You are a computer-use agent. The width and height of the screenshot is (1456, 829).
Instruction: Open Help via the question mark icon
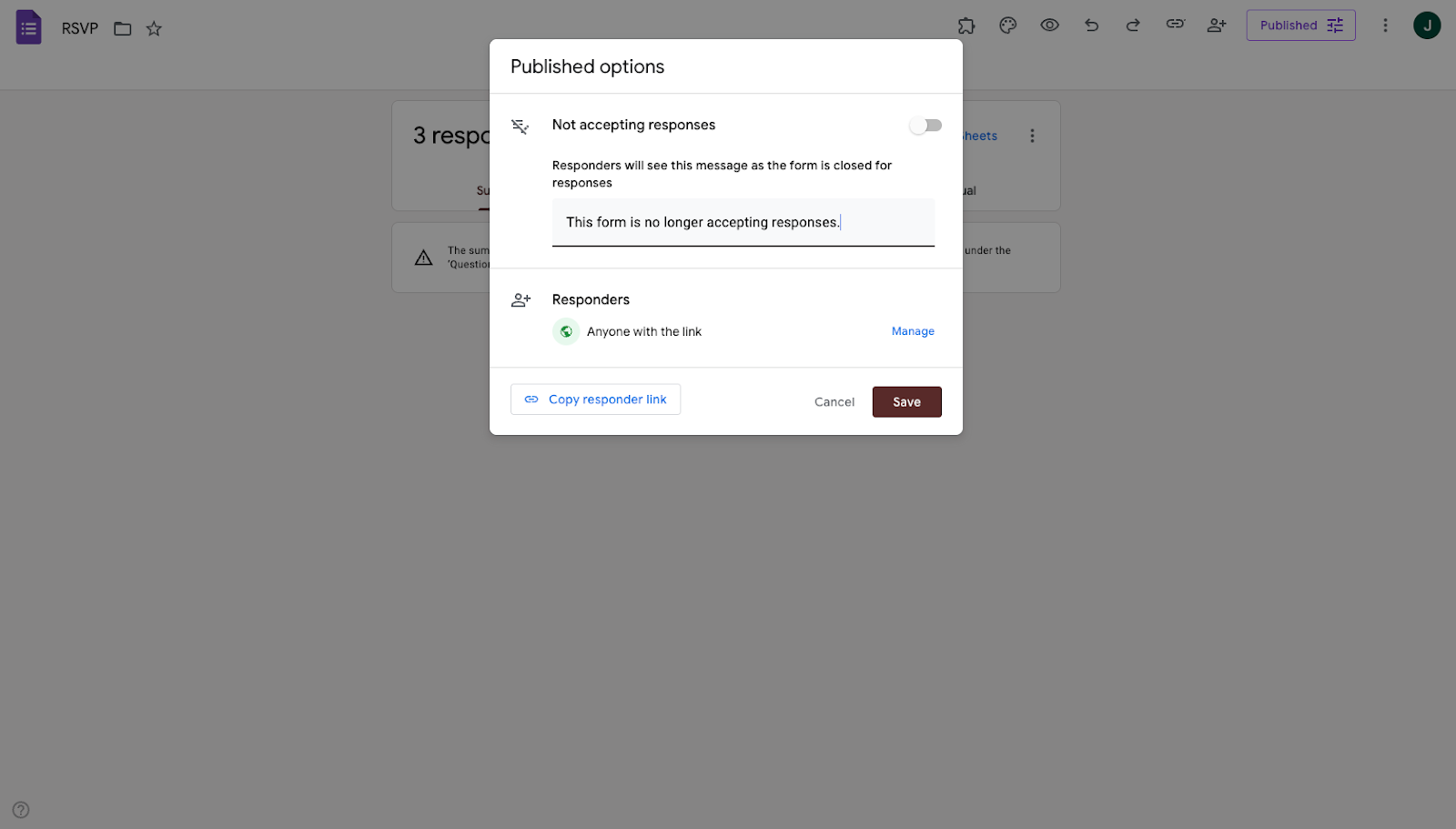[x=20, y=809]
